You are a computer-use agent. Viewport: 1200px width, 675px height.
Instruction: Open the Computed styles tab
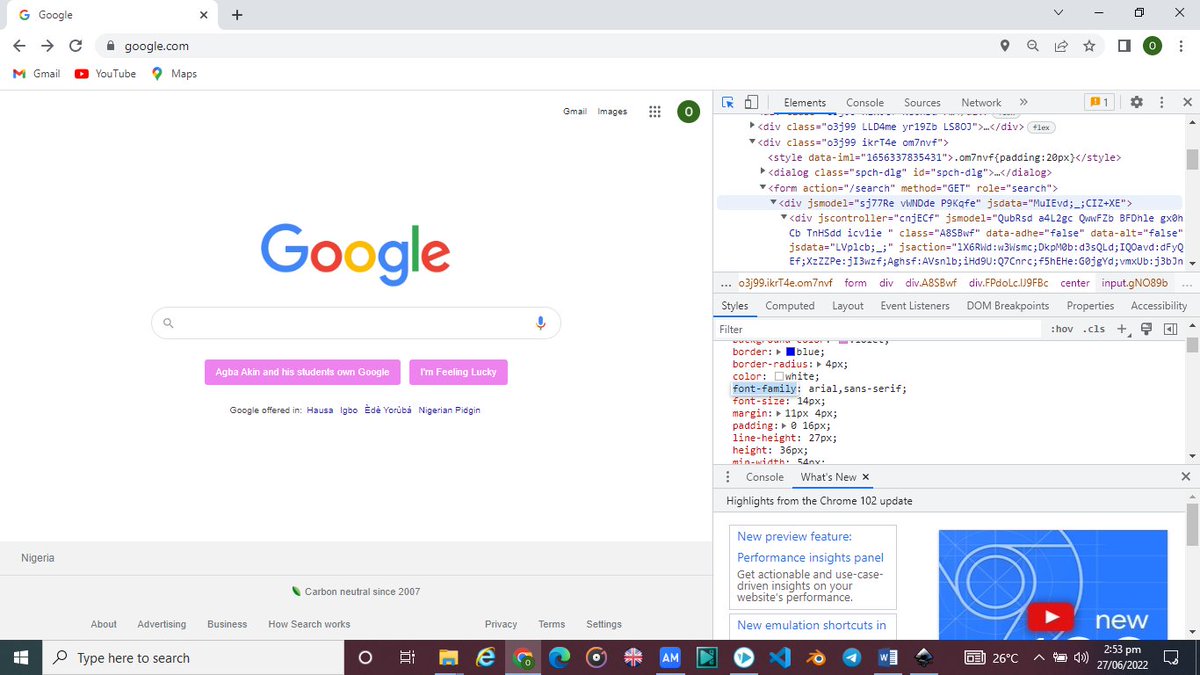point(790,306)
